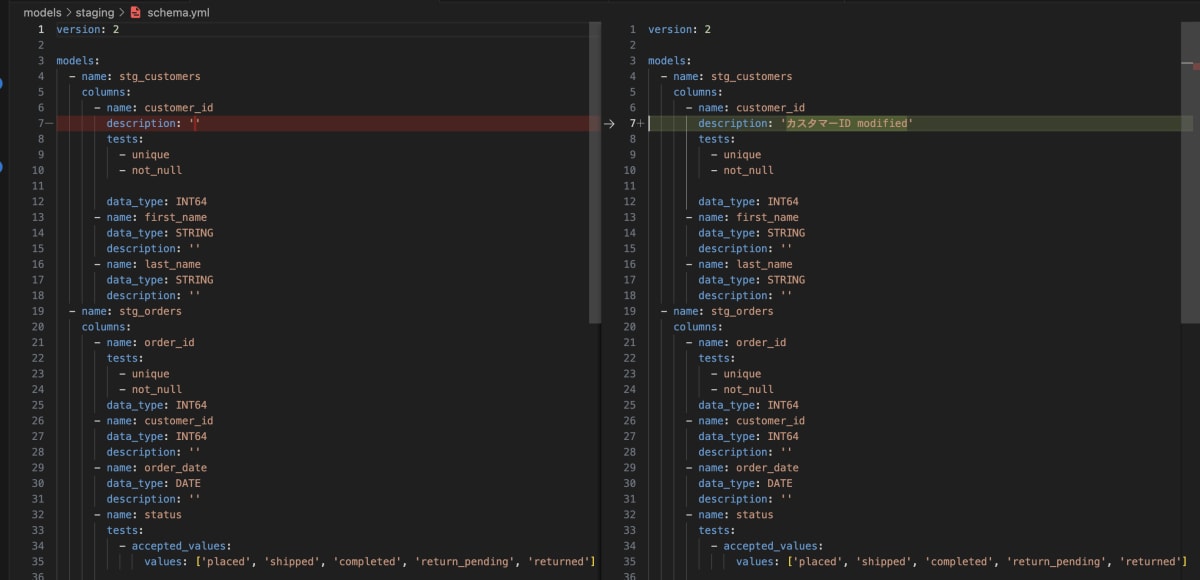The height and width of the screenshot is (580, 1200).
Task: Click 'name: status' in the right pane
Action: 737,515
